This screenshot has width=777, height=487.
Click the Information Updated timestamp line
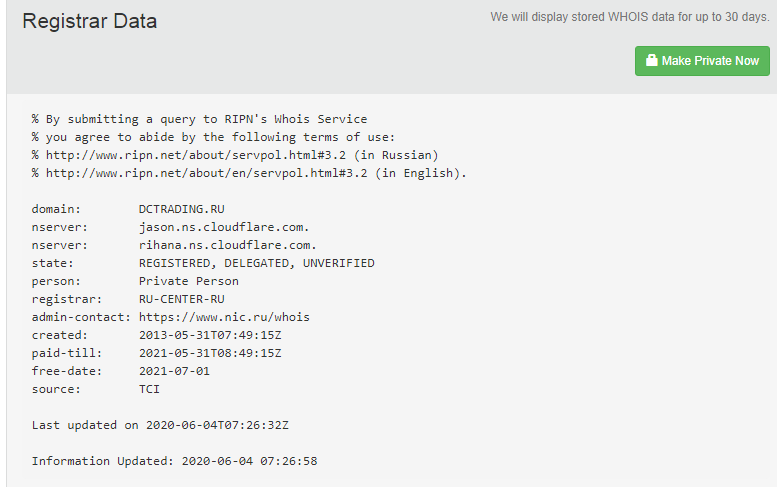[x=174, y=461]
